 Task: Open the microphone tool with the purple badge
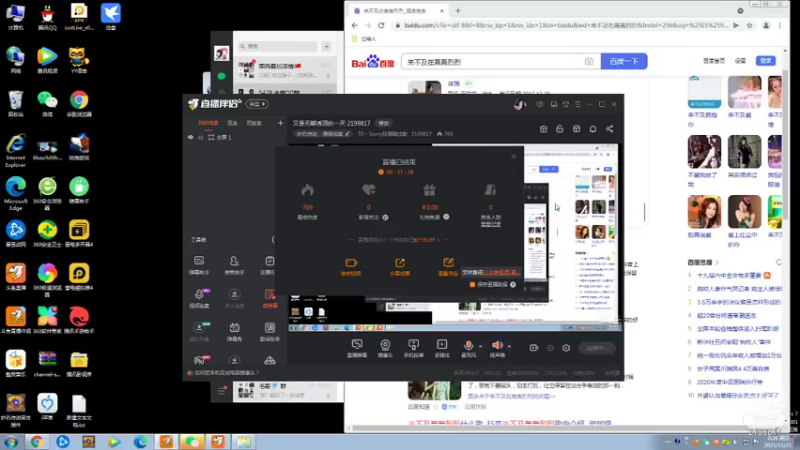(x=199, y=298)
